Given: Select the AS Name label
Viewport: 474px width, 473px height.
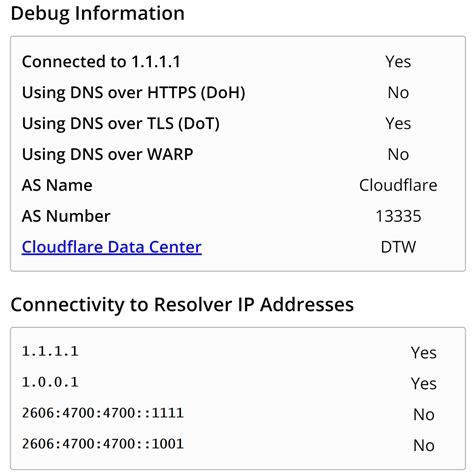Looking at the screenshot, I should (57, 185).
